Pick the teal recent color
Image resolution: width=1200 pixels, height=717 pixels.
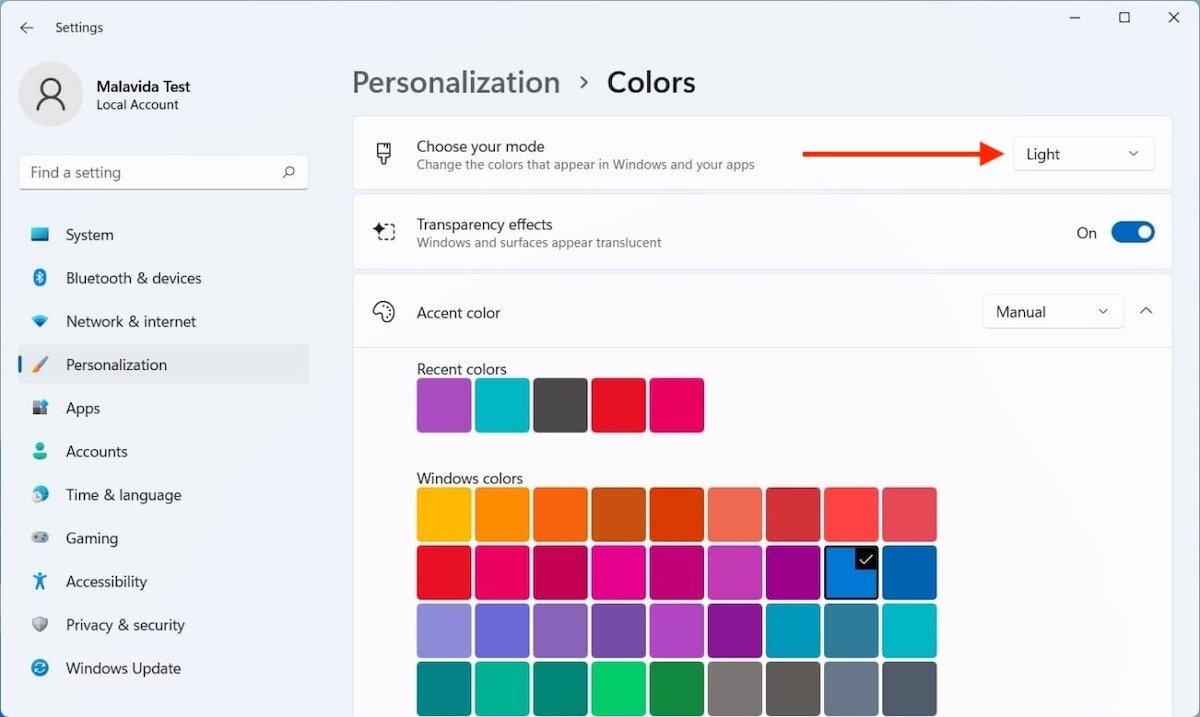point(502,405)
